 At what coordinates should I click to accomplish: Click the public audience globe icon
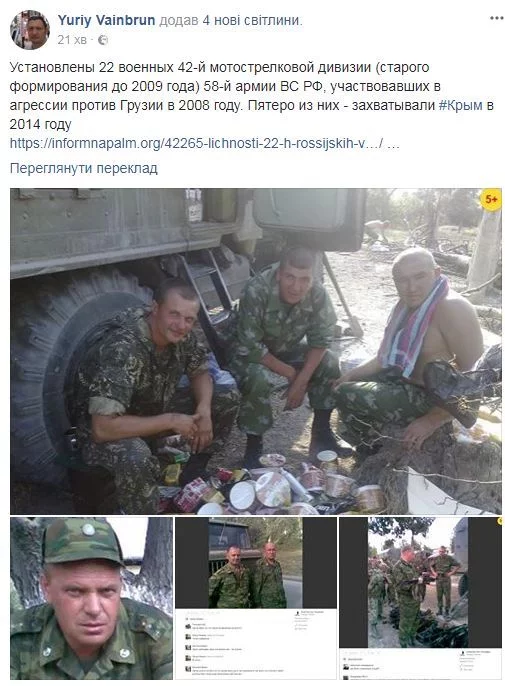pos(103,40)
